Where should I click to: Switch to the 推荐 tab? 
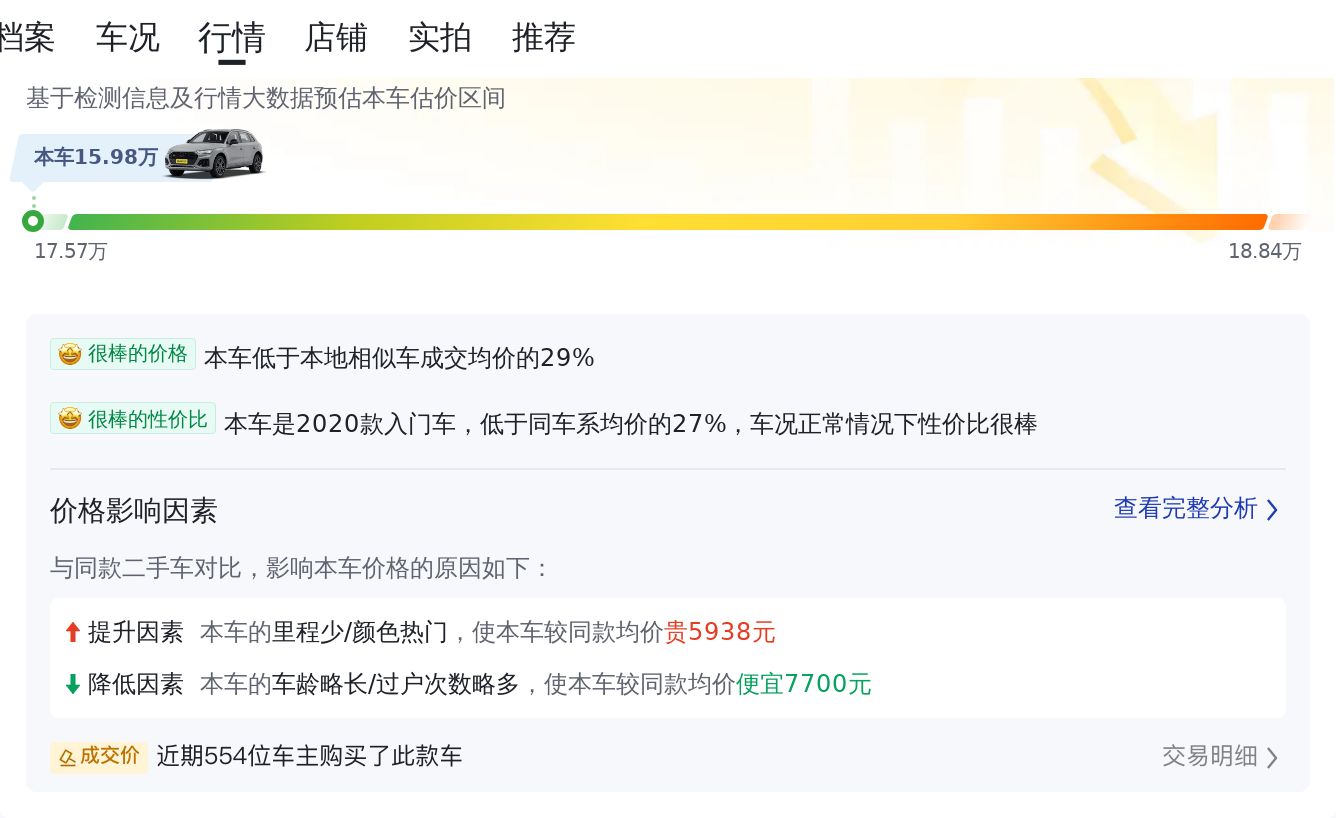[x=544, y=38]
